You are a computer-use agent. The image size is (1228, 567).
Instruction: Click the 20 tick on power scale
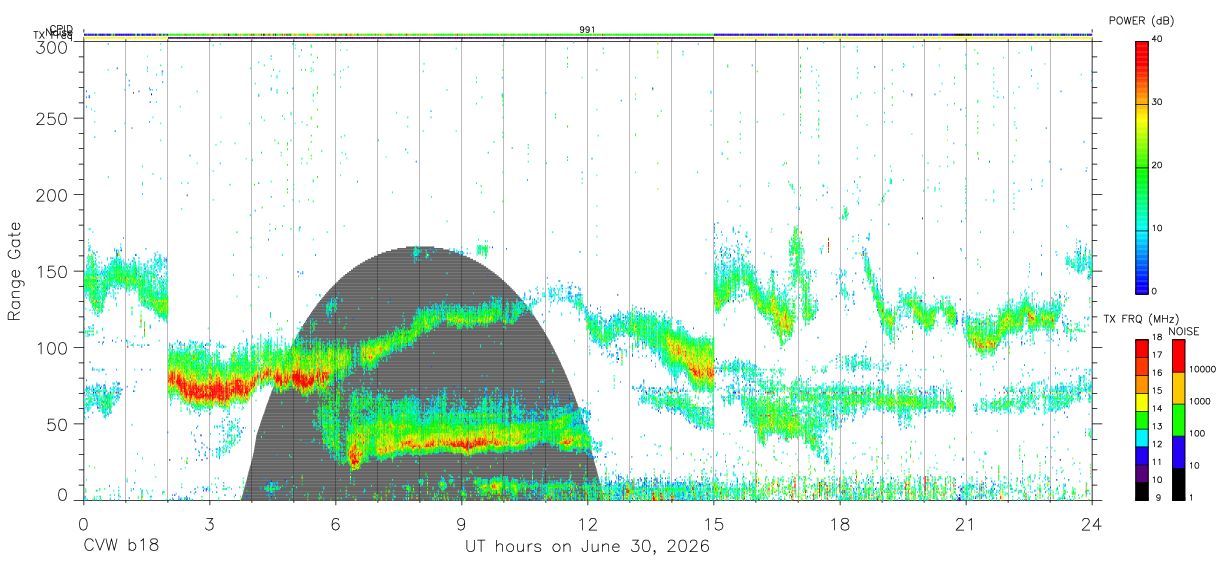pos(1158,165)
